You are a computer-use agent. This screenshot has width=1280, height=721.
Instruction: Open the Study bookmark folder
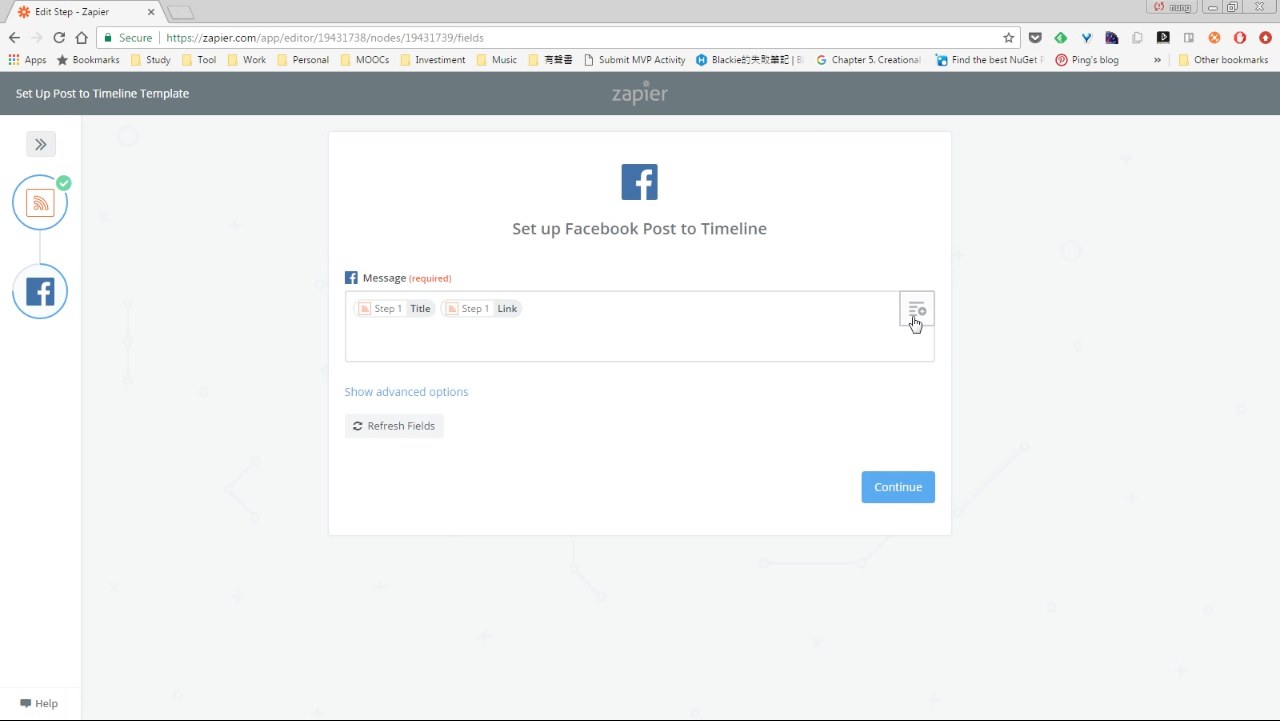tap(151, 60)
